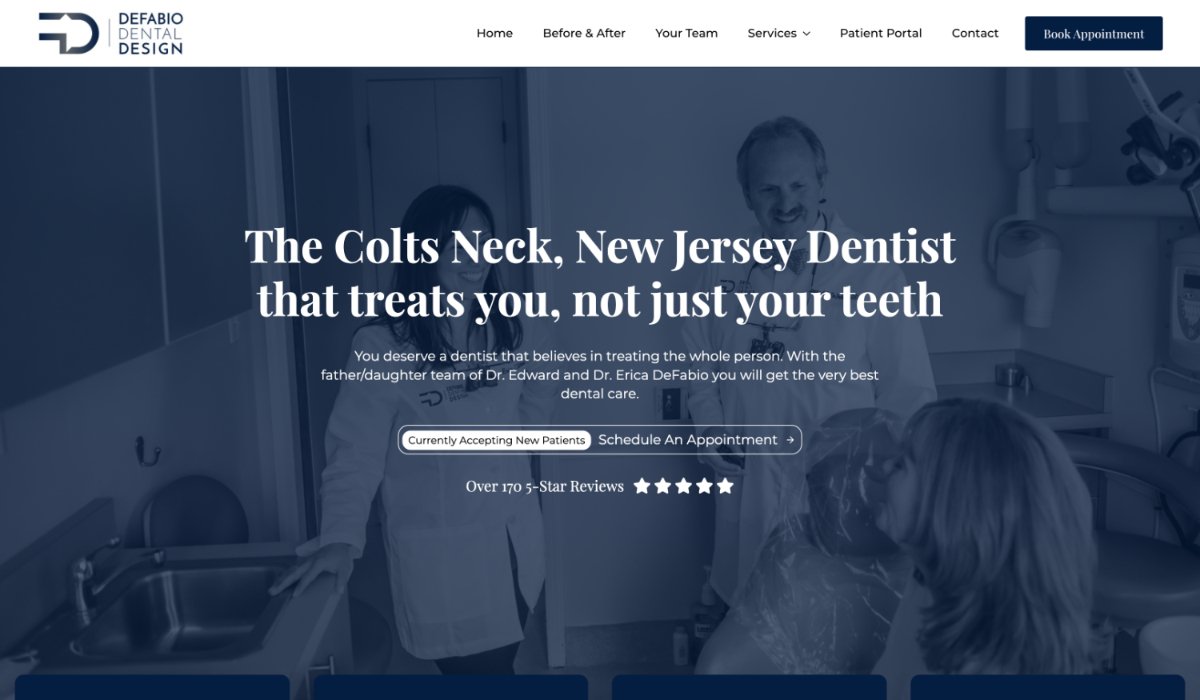1200x700 pixels.
Task: Open the Patient Portal link
Action: pos(881,33)
